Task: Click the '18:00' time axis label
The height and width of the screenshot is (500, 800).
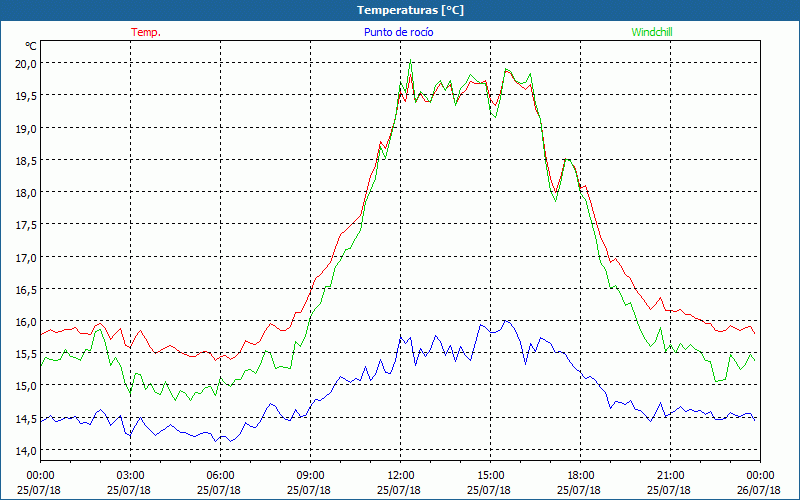Action: pos(581,476)
